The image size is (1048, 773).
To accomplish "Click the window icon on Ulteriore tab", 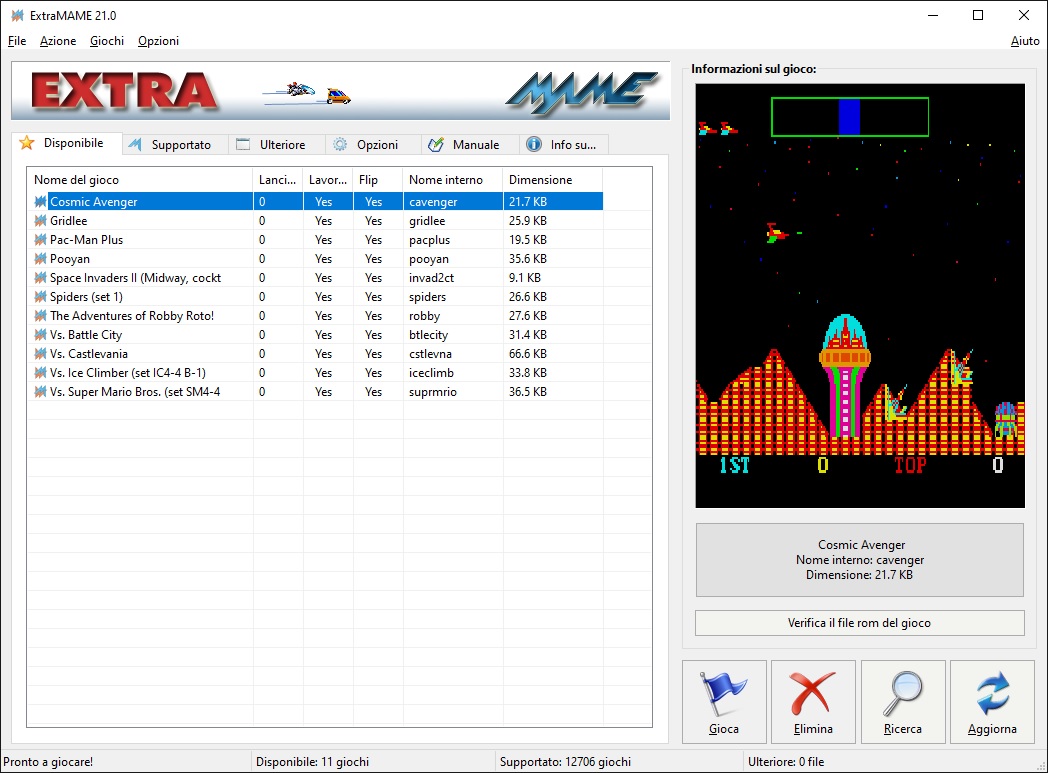I will coord(243,144).
